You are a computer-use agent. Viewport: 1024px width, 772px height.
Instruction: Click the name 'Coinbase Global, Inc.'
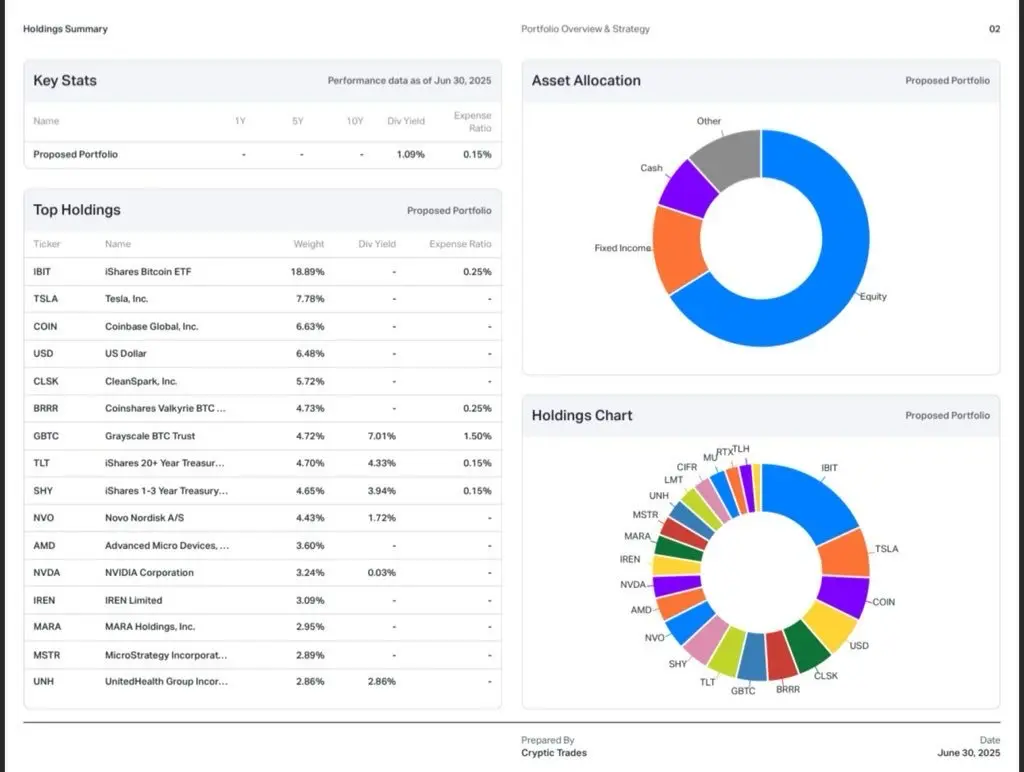[152, 327]
